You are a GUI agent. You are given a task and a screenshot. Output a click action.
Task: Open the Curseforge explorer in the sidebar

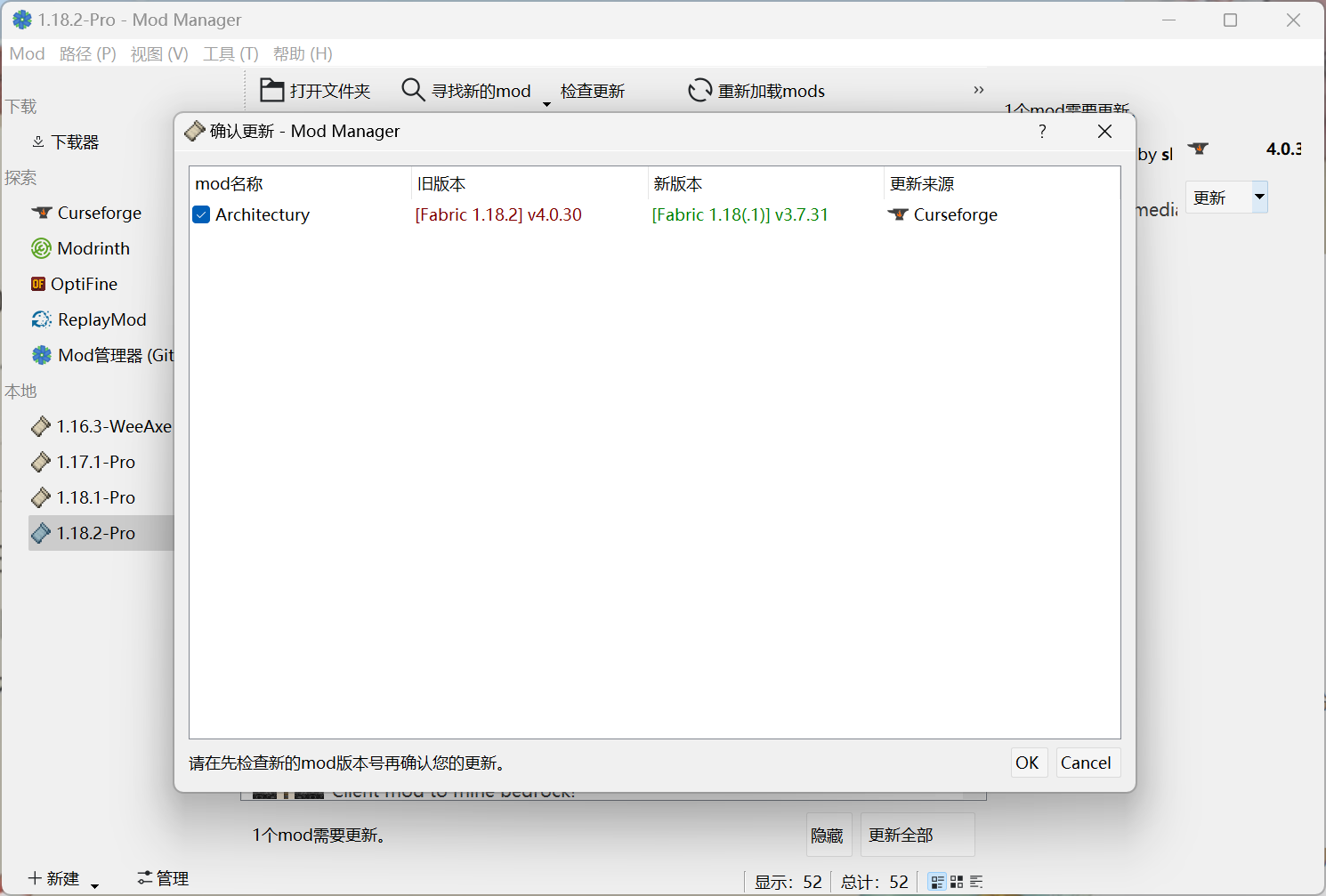[x=98, y=213]
